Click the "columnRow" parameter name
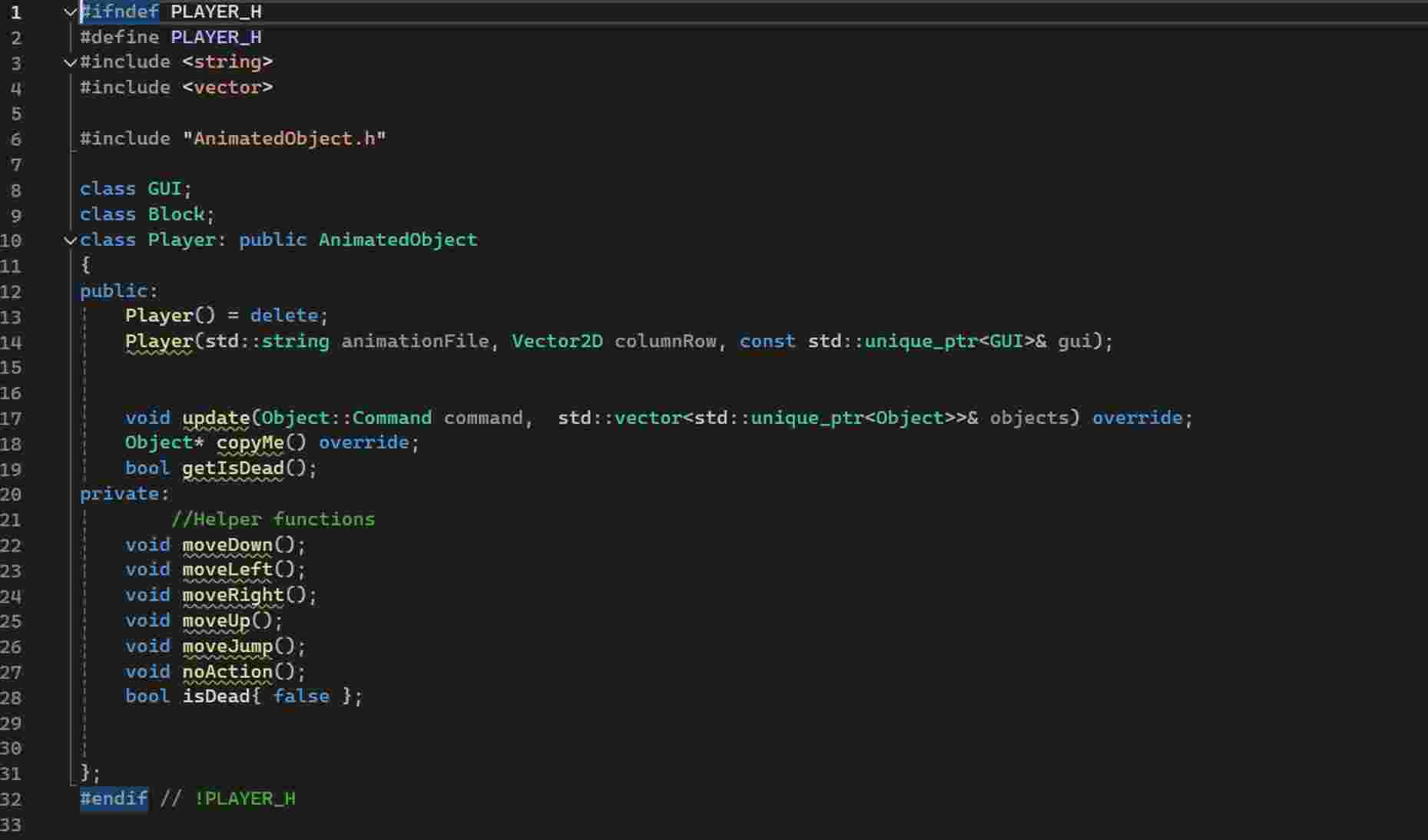1428x840 pixels. point(665,341)
